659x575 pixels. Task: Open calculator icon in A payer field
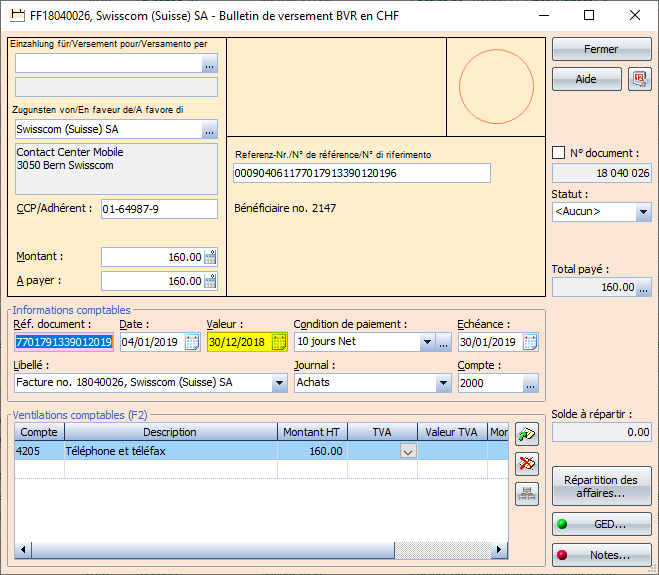click(x=210, y=281)
